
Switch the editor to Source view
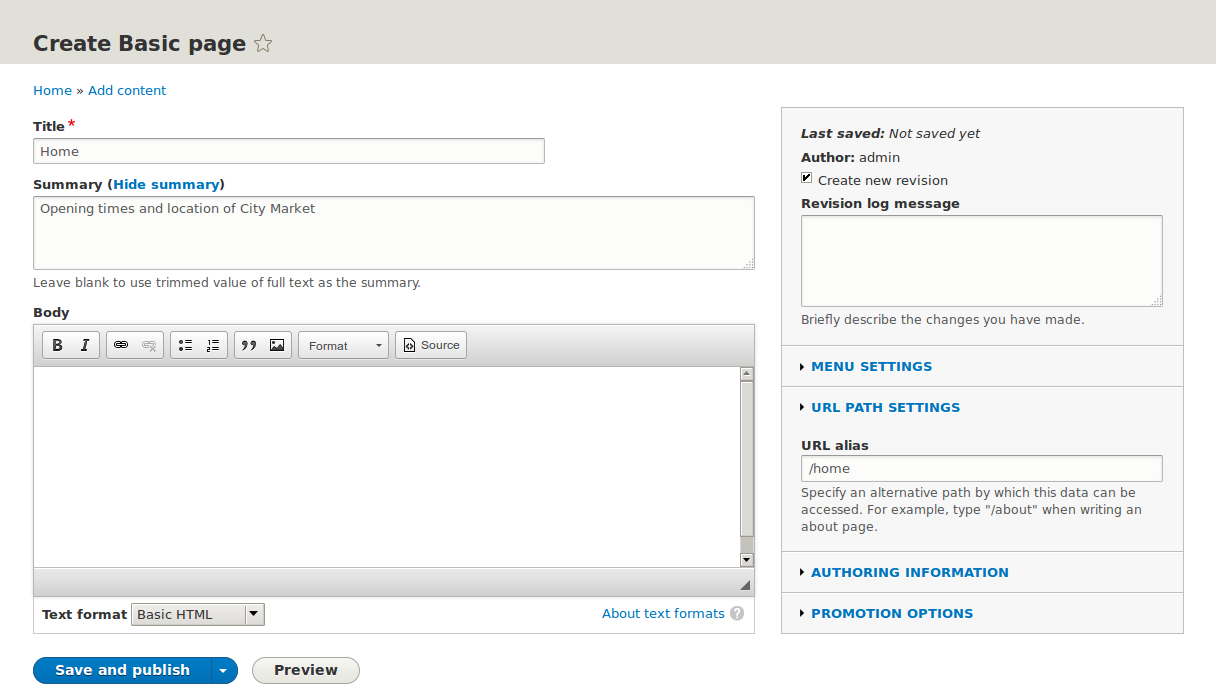click(431, 346)
